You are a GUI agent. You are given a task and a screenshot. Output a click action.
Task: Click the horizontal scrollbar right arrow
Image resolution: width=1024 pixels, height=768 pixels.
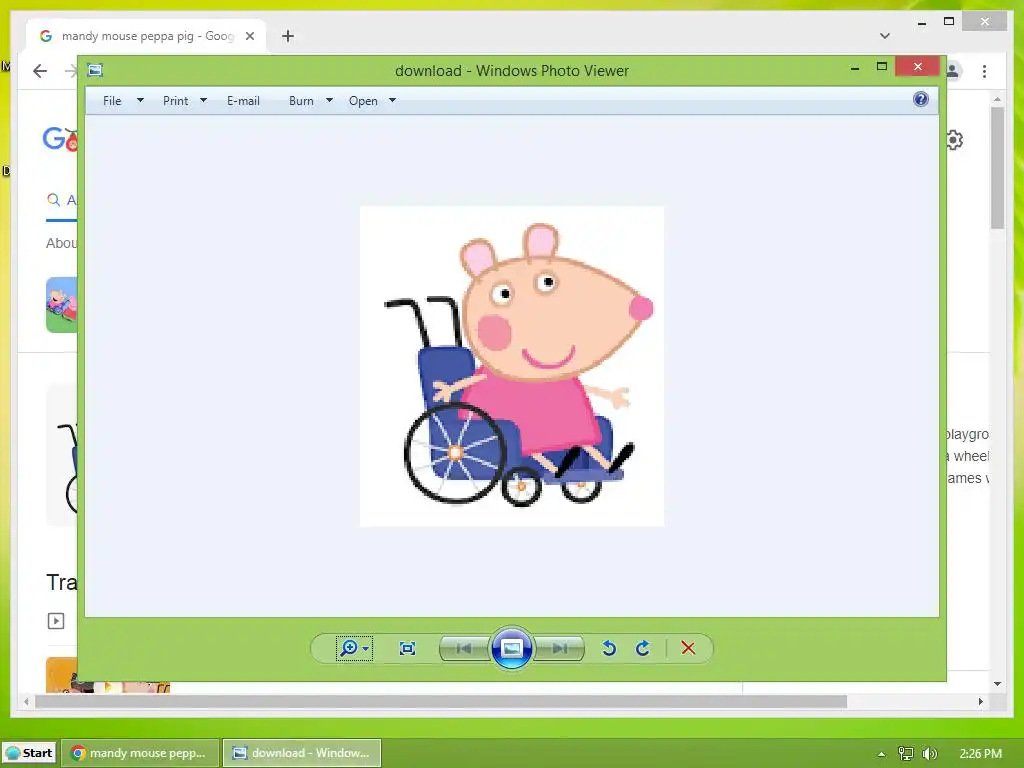[981, 701]
